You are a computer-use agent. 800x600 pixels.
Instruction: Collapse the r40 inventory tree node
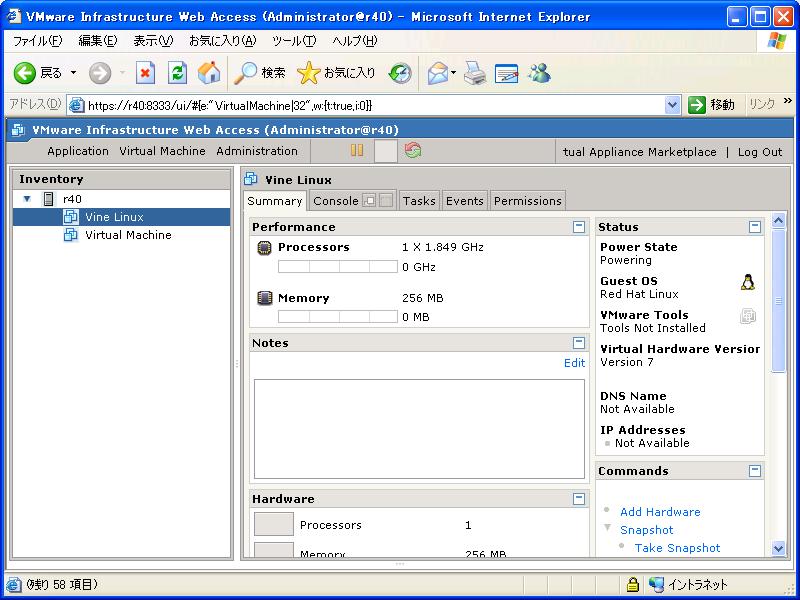28,199
